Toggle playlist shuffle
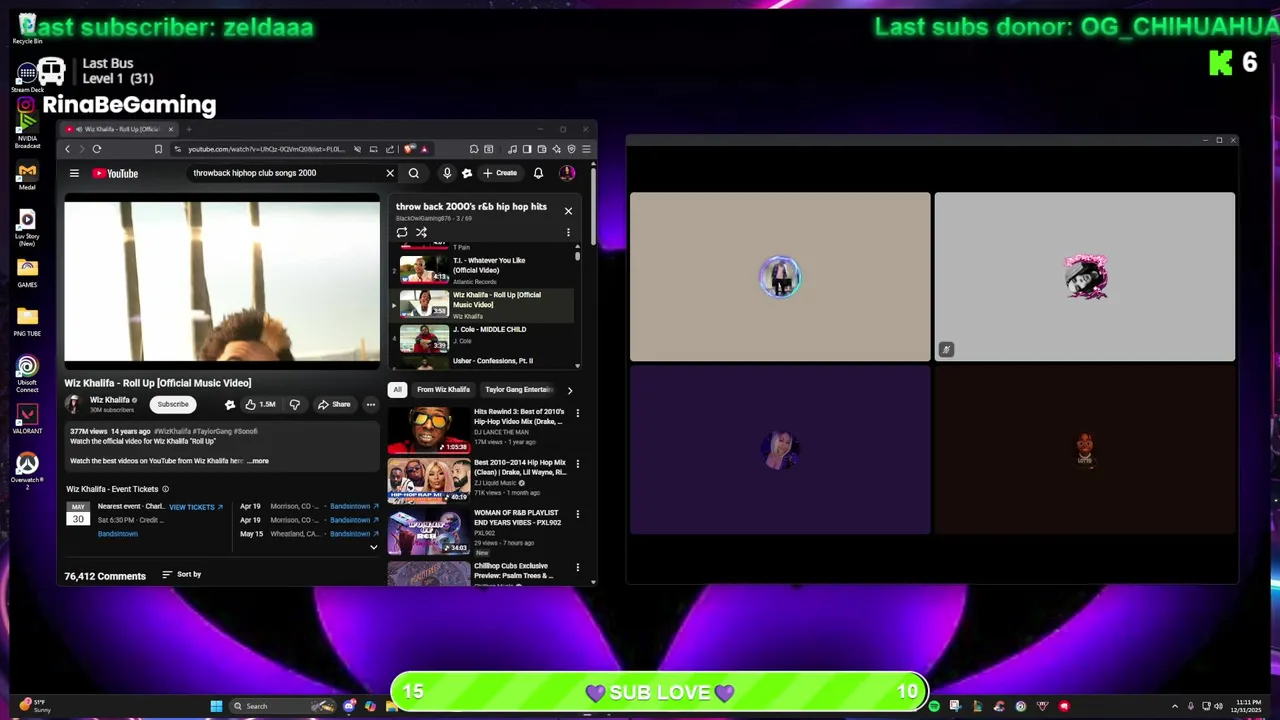The width and height of the screenshot is (1280, 720). pos(421,232)
